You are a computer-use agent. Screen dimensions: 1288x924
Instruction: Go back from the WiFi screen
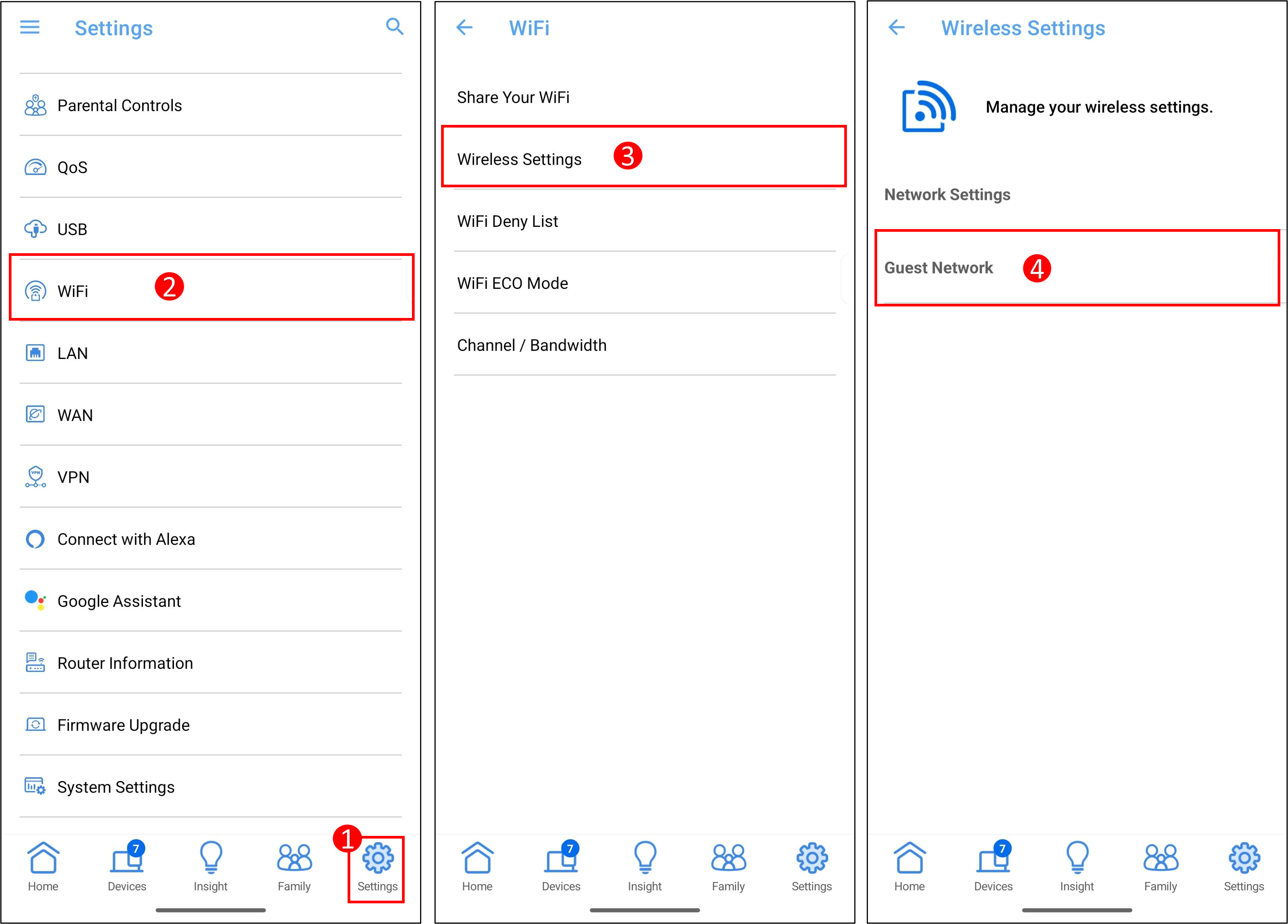464,27
